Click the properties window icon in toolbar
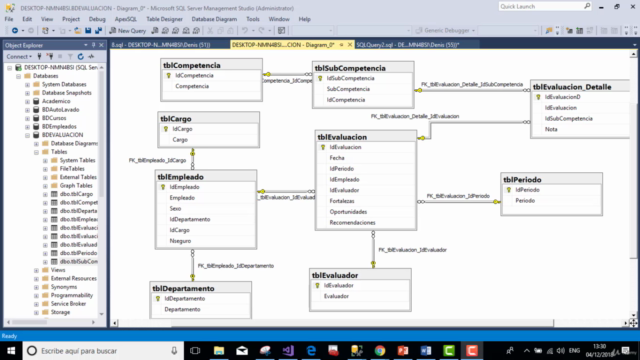The image size is (640, 360). [281, 31]
